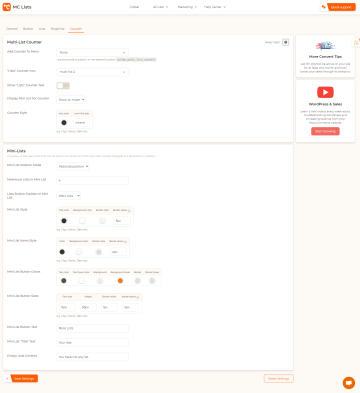Click the Reset Settings button
360x393 pixels.
point(279,379)
